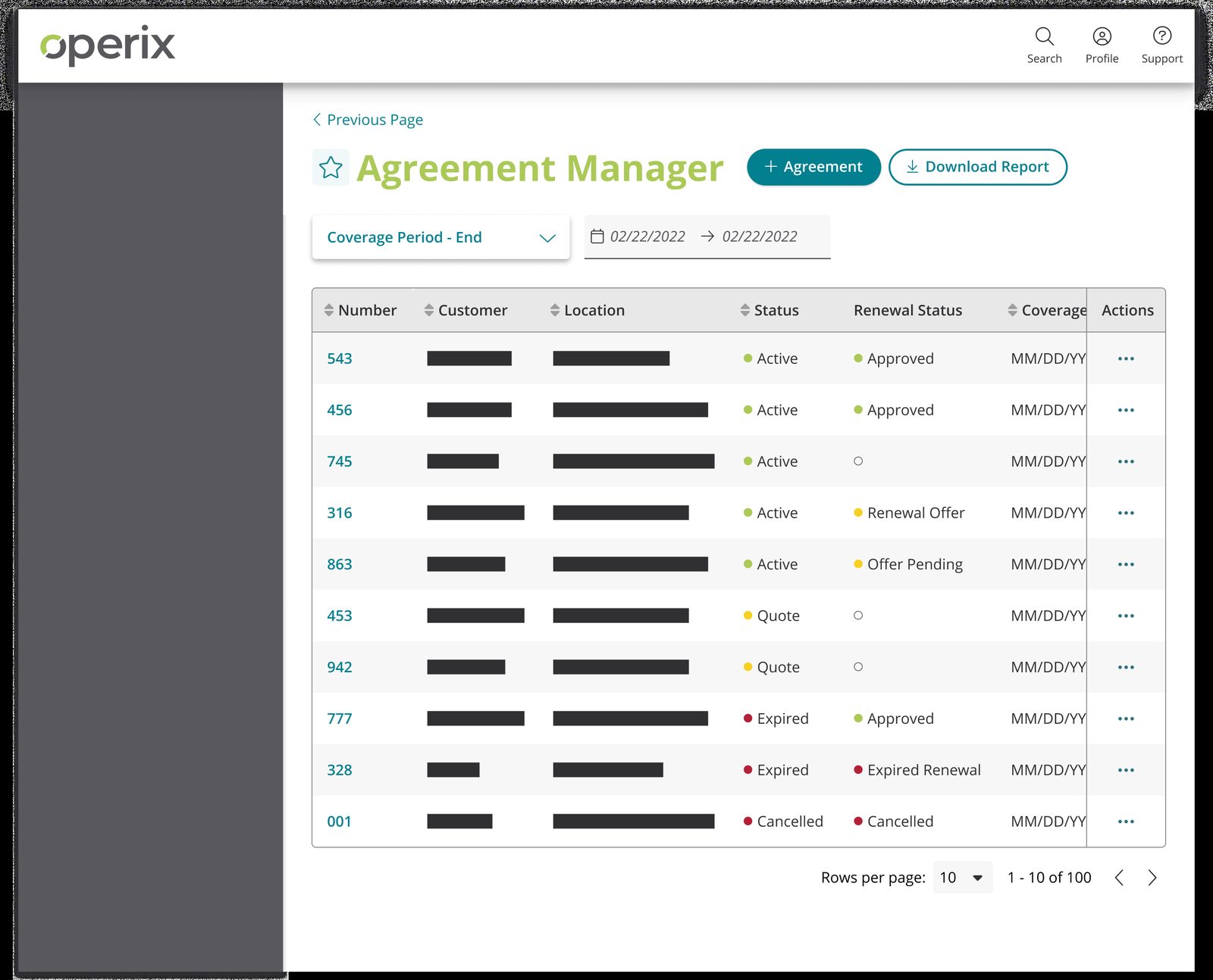Open agreement number 316
The height and width of the screenshot is (980, 1213).
click(x=340, y=513)
